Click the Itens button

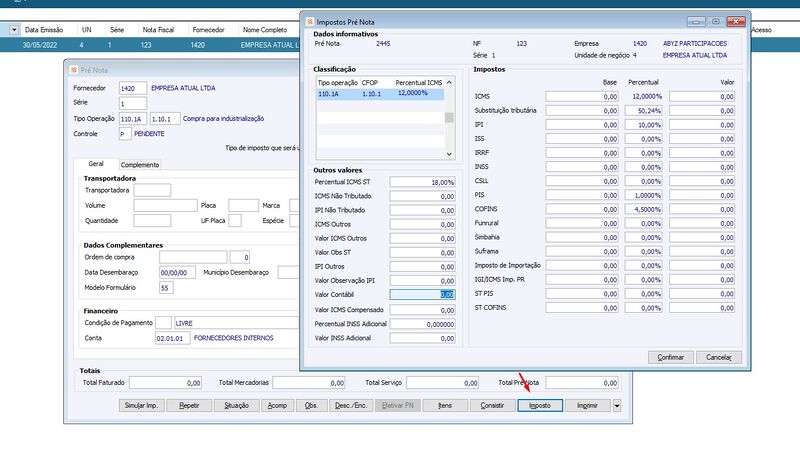444,406
